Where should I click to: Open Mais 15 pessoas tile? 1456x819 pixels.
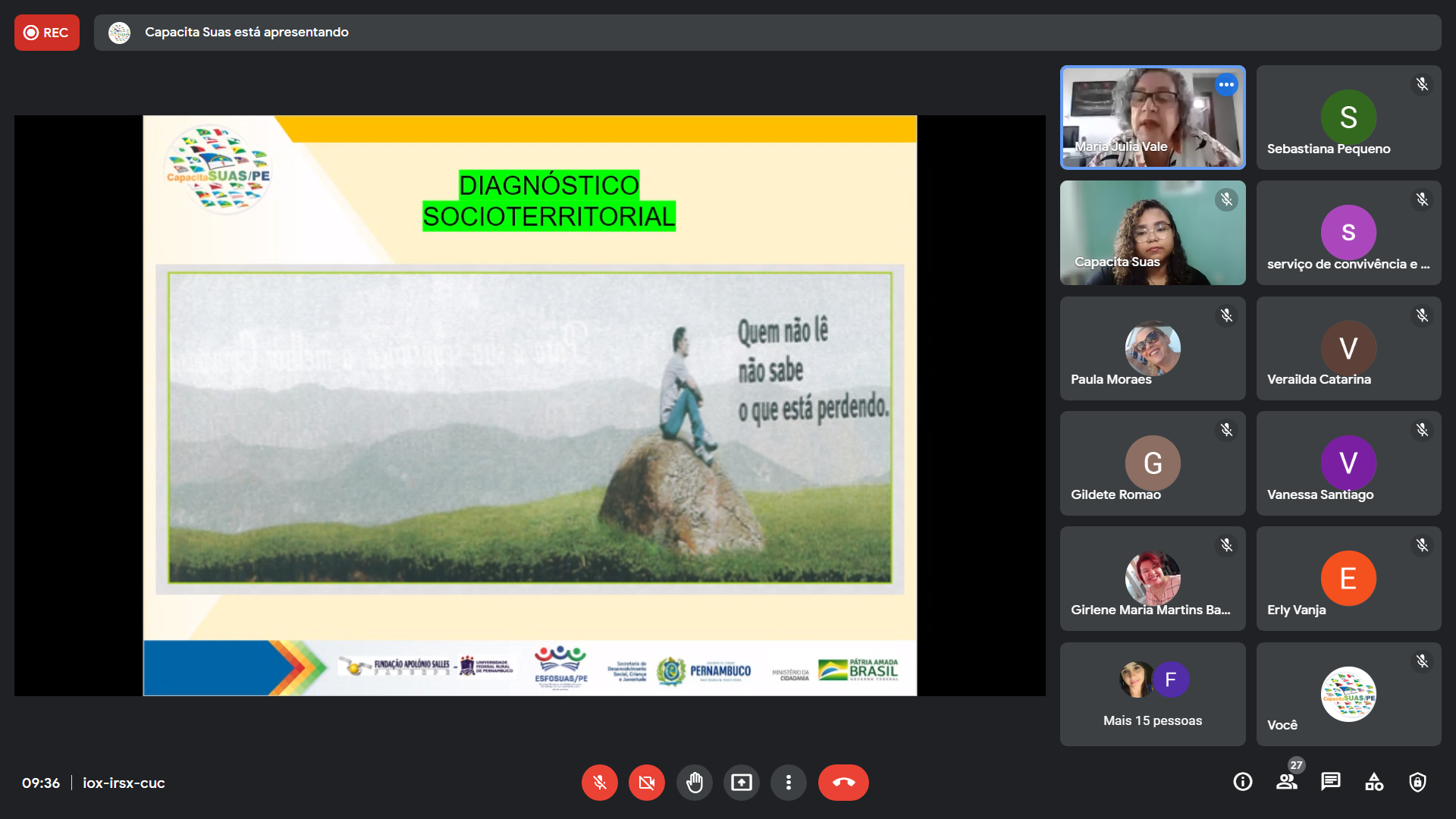[1152, 694]
